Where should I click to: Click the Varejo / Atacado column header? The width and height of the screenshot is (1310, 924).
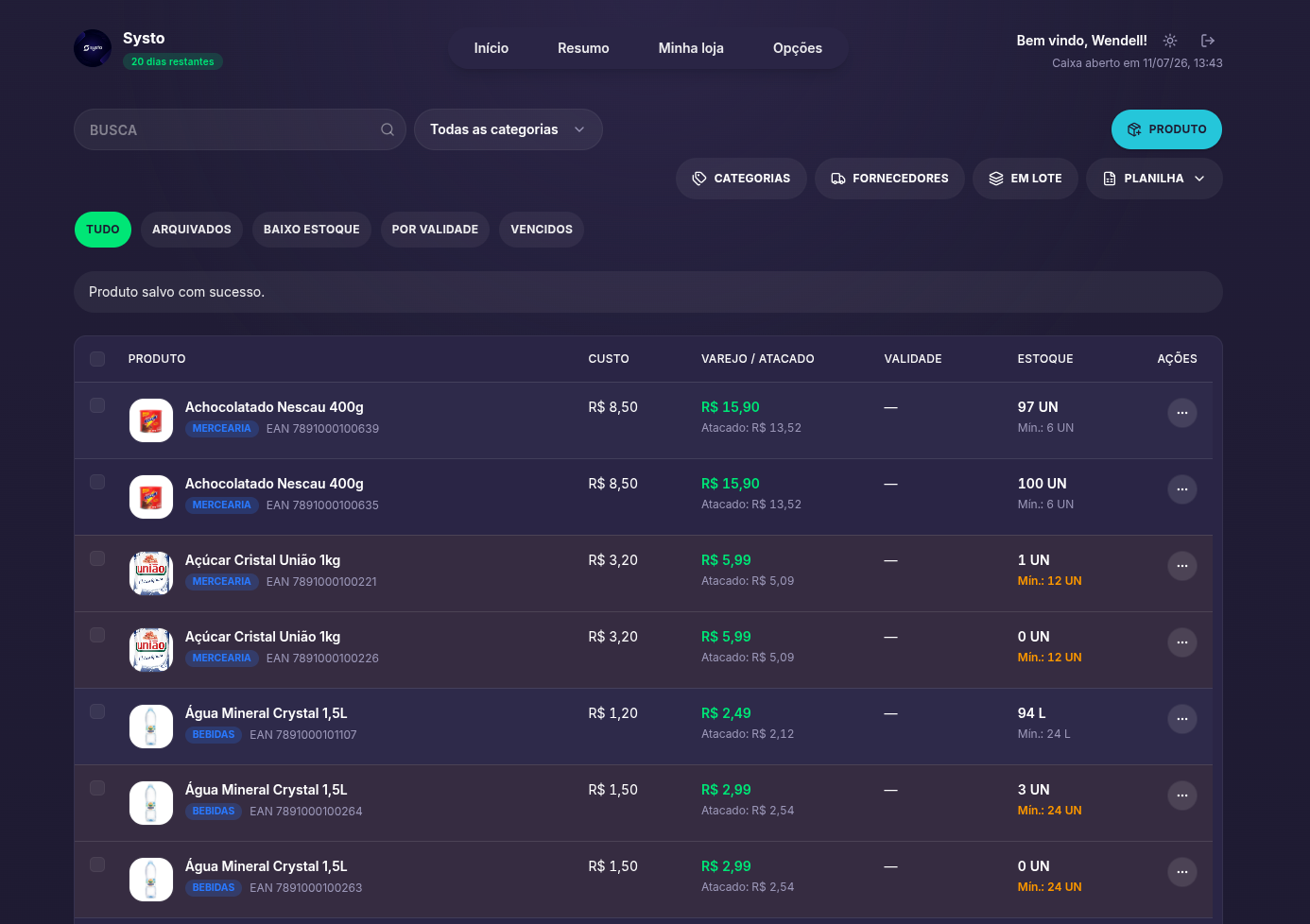[x=758, y=359]
